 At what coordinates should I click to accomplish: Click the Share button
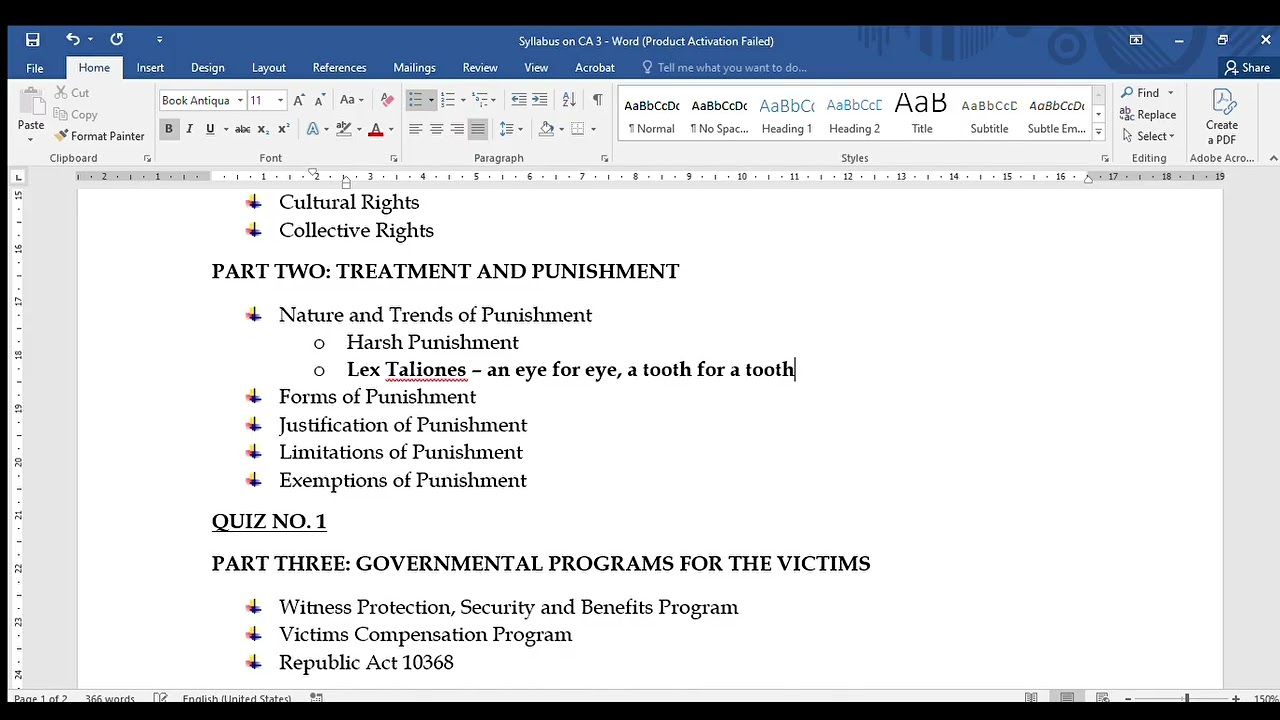pos(1247,68)
